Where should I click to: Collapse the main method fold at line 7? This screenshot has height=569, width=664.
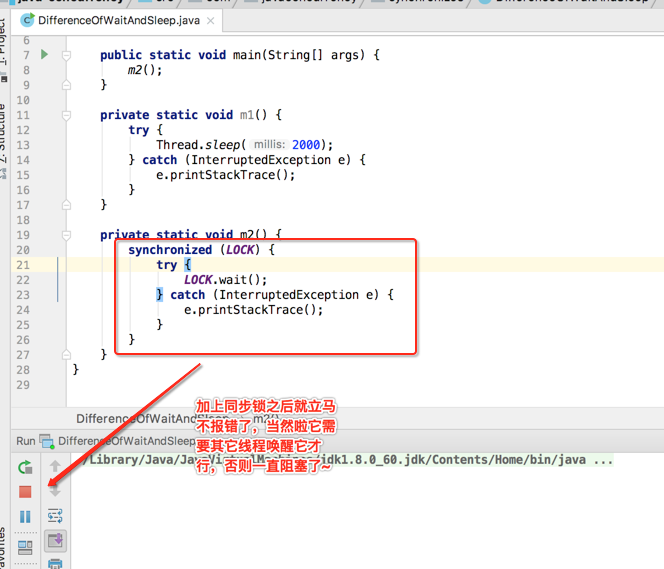(x=66, y=55)
